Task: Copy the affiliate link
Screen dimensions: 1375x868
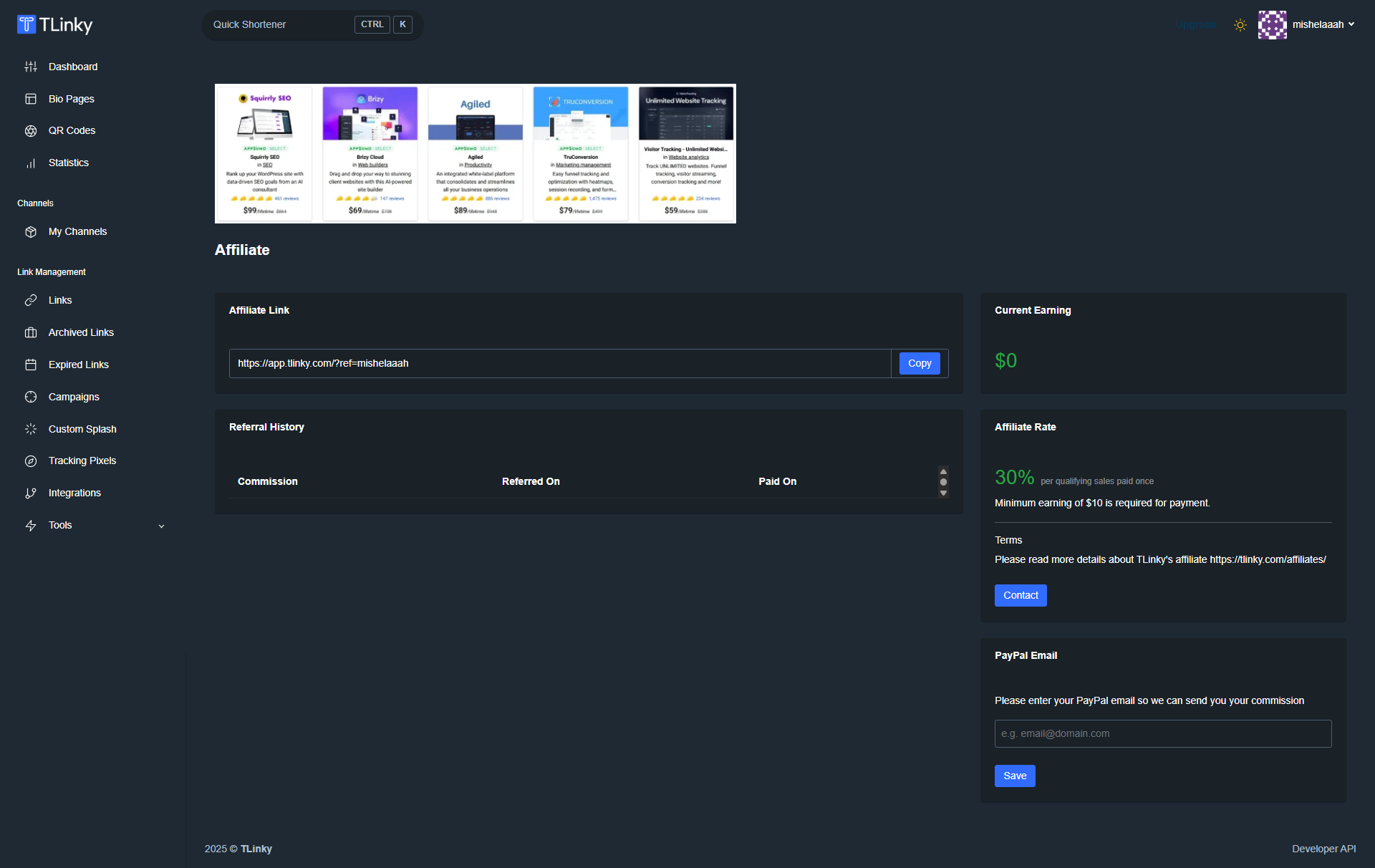Action: 919,364
